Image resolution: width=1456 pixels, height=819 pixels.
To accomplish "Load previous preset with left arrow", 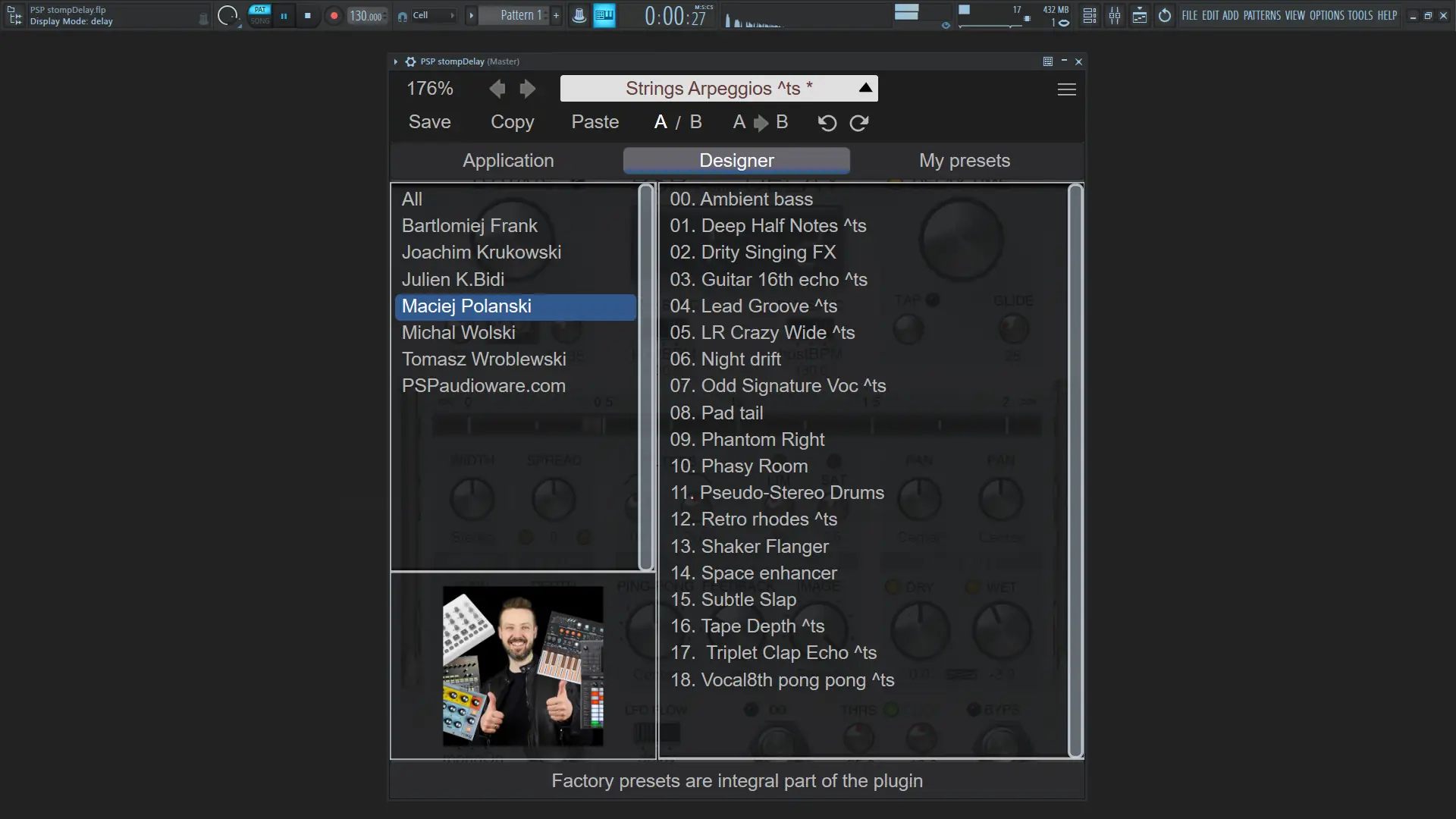I will (497, 89).
